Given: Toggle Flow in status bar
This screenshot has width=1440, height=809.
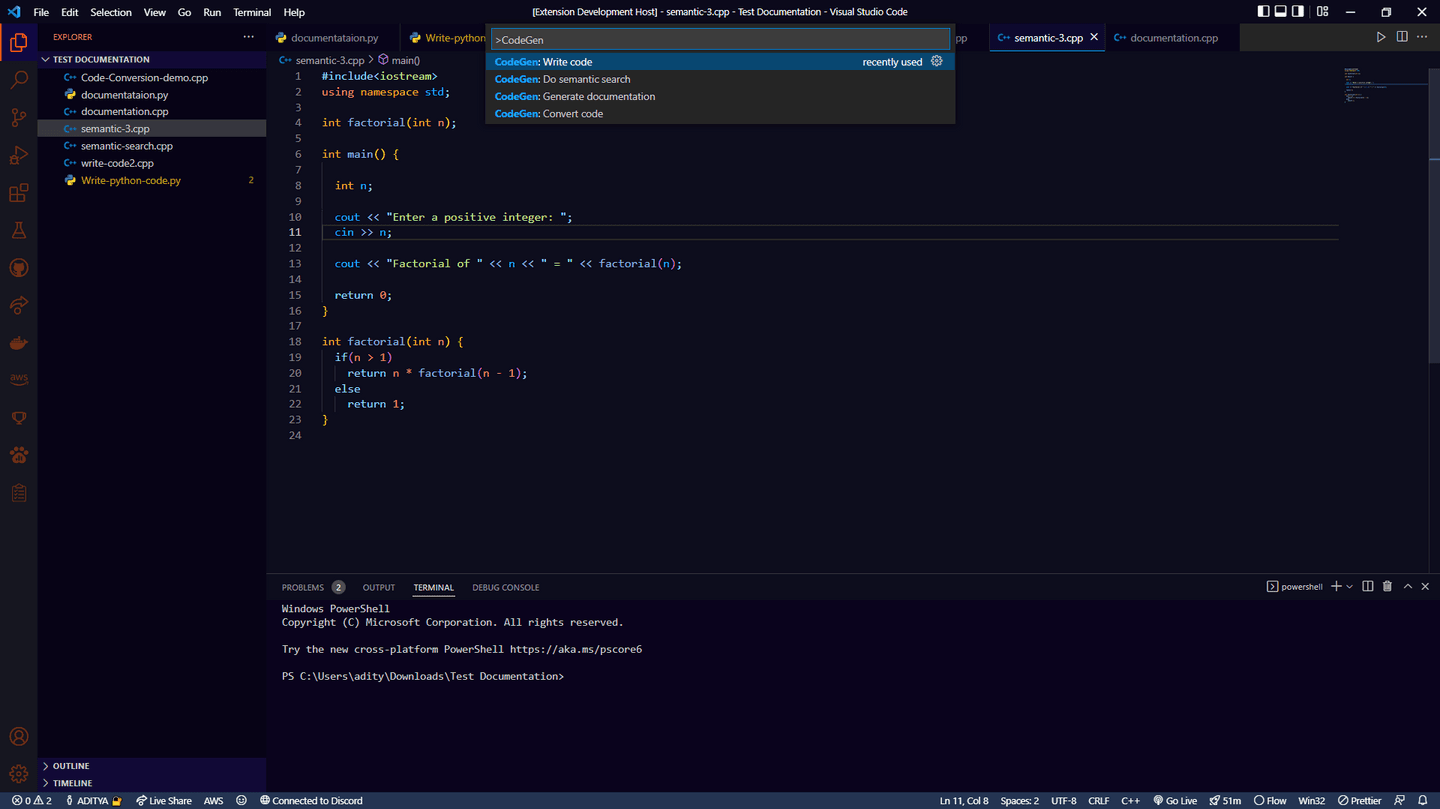Looking at the screenshot, I should pyautogui.click(x=1269, y=801).
